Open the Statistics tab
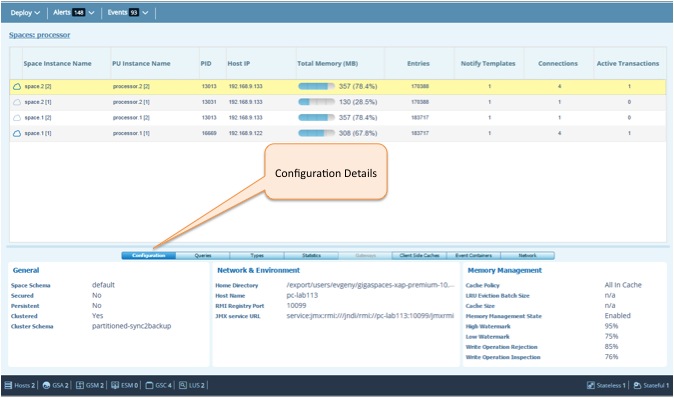This screenshot has width=674, height=398. click(311, 256)
